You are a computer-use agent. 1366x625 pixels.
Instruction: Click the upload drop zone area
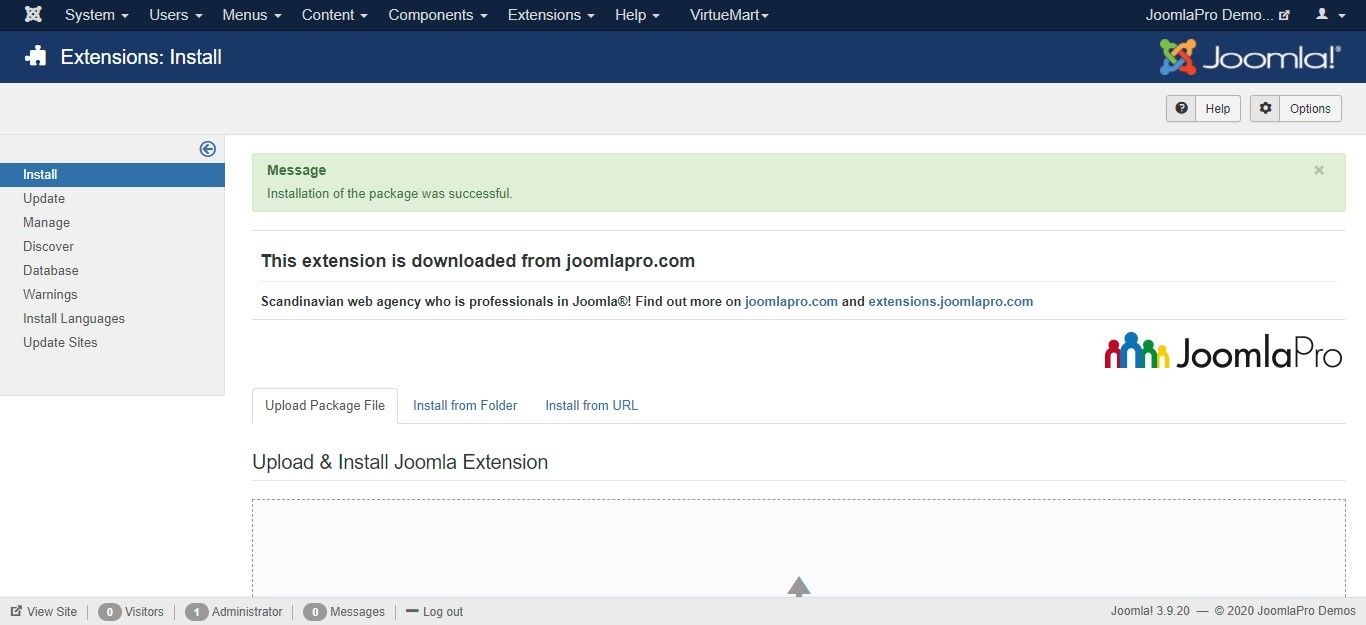798,548
